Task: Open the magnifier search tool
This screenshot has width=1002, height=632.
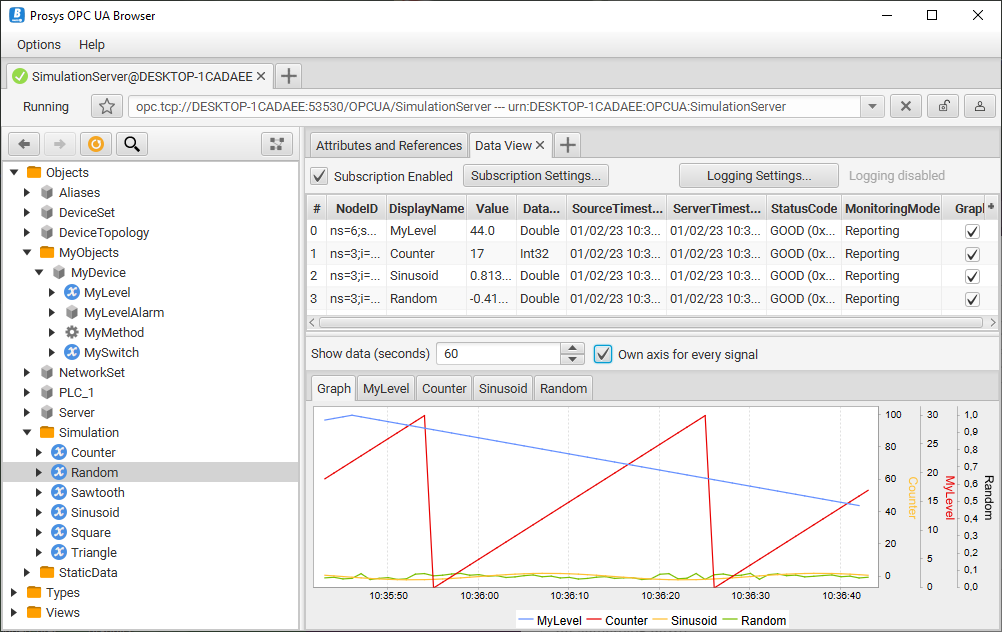Action: pyautogui.click(x=131, y=144)
